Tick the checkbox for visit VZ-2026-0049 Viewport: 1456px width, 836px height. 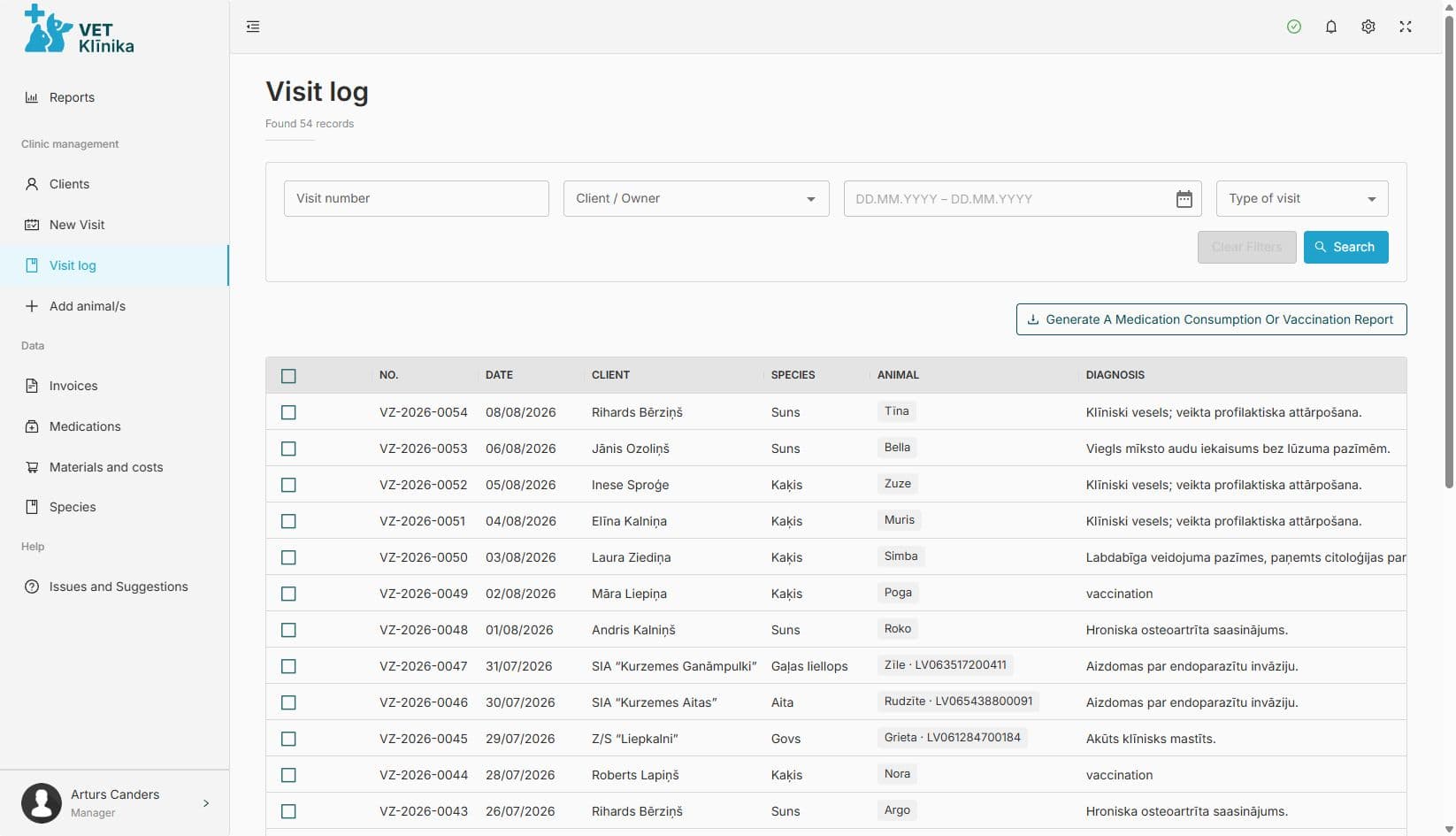click(x=288, y=594)
